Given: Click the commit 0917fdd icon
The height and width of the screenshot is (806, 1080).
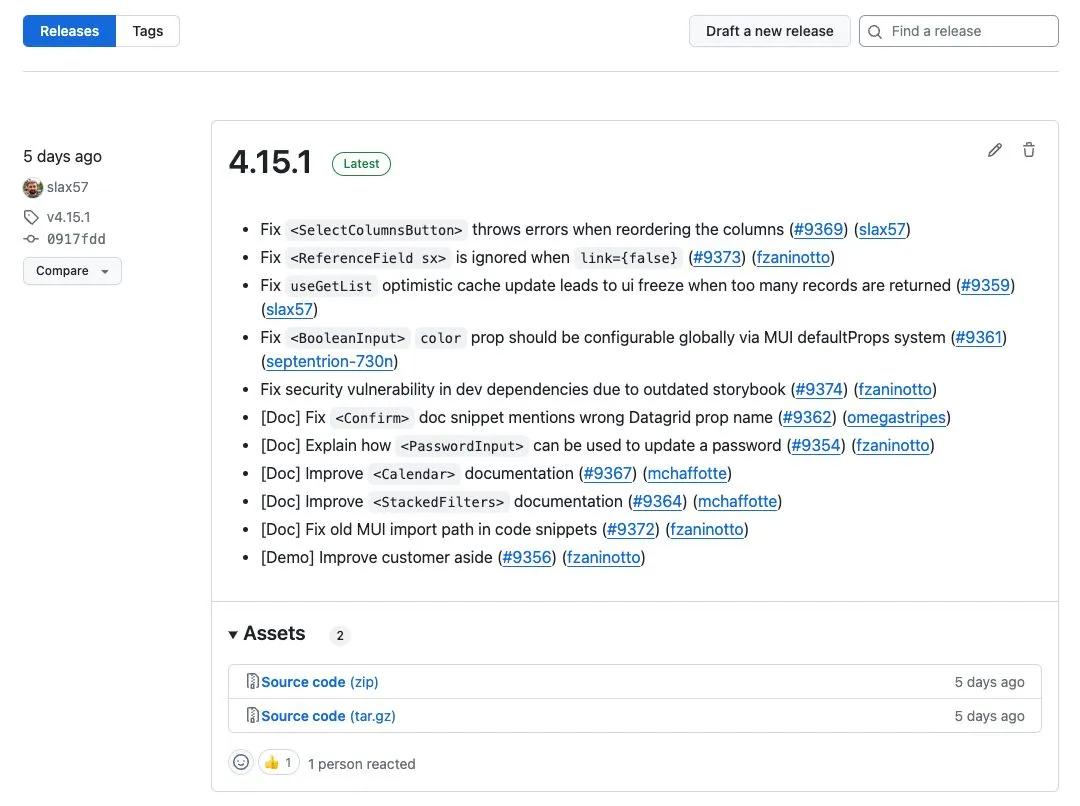Looking at the screenshot, I should click(32, 239).
